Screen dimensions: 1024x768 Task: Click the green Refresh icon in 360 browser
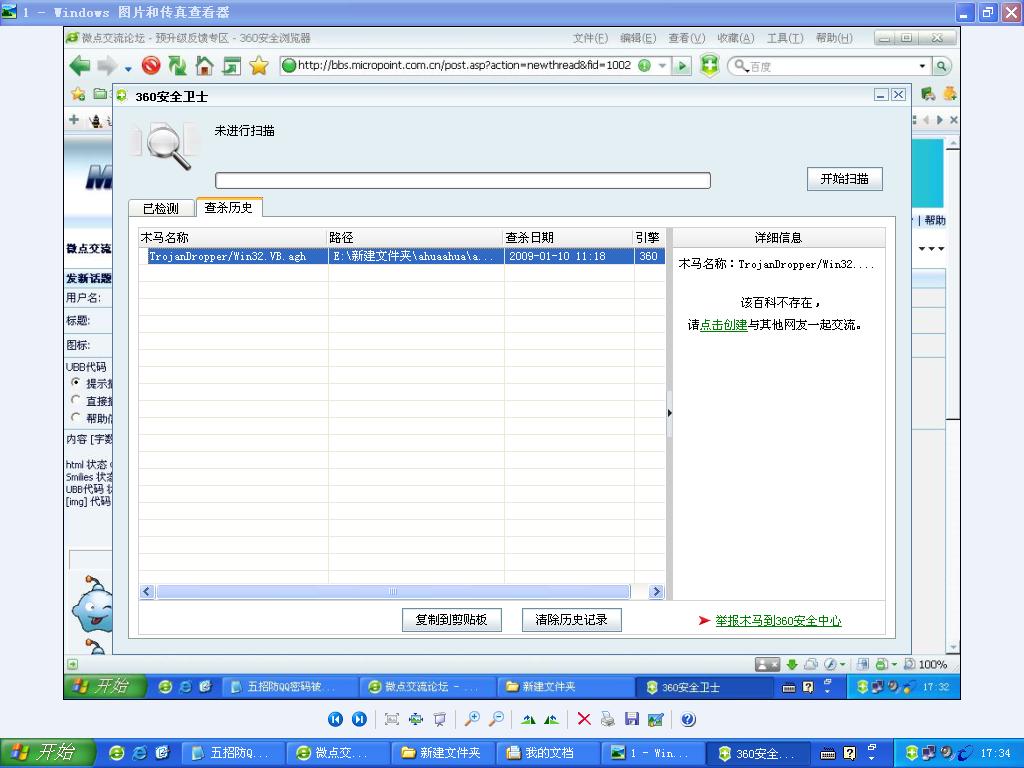178,65
